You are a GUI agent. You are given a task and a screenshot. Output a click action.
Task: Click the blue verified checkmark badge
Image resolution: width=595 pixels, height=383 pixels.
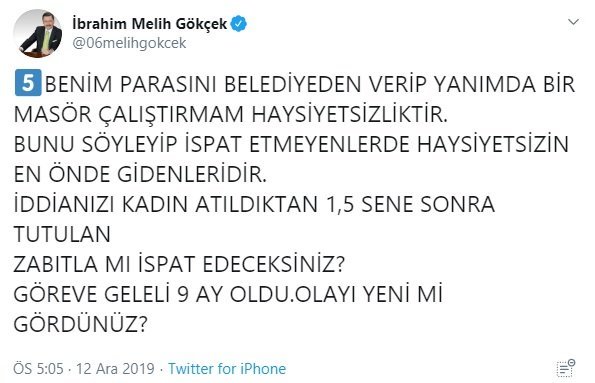[x=239, y=24]
